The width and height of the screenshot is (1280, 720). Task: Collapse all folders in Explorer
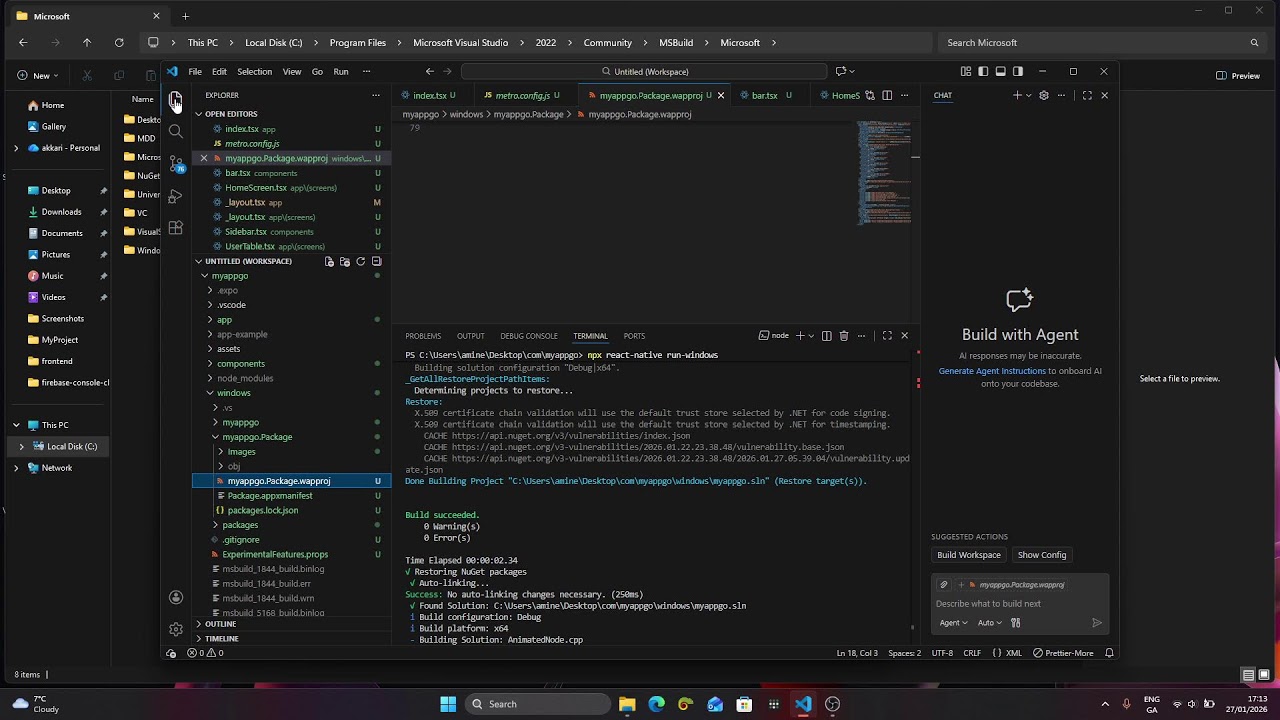(376, 261)
